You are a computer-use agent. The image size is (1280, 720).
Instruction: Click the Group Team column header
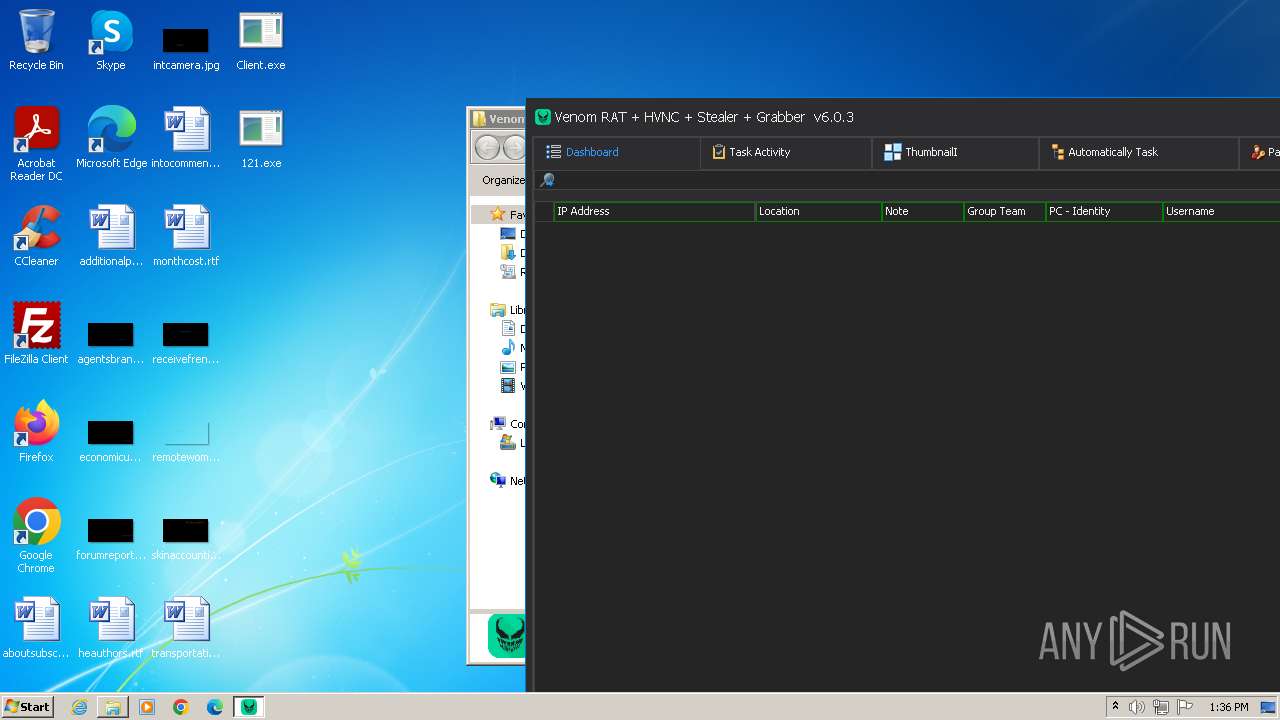[1004, 211]
